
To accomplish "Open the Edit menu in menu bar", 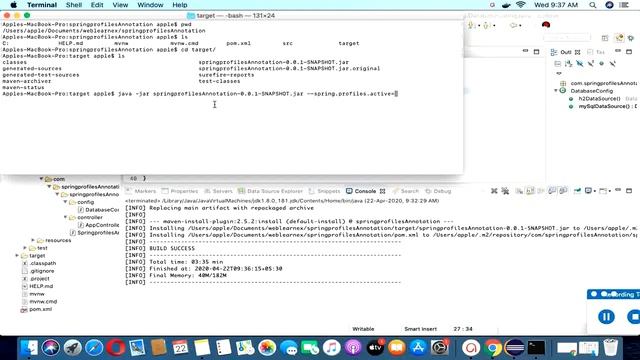I will pos(97,5).
